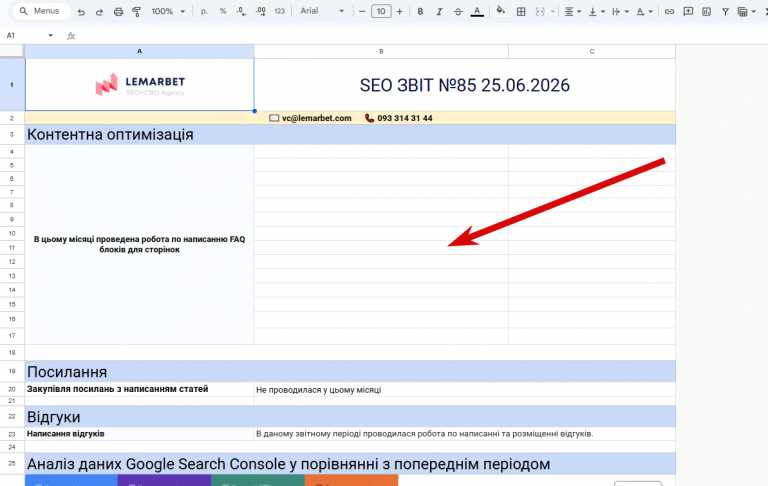The width and height of the screenshot is (768, 486).
Task: Open the Name box dropdown arrow
Action: coord(50,35)
